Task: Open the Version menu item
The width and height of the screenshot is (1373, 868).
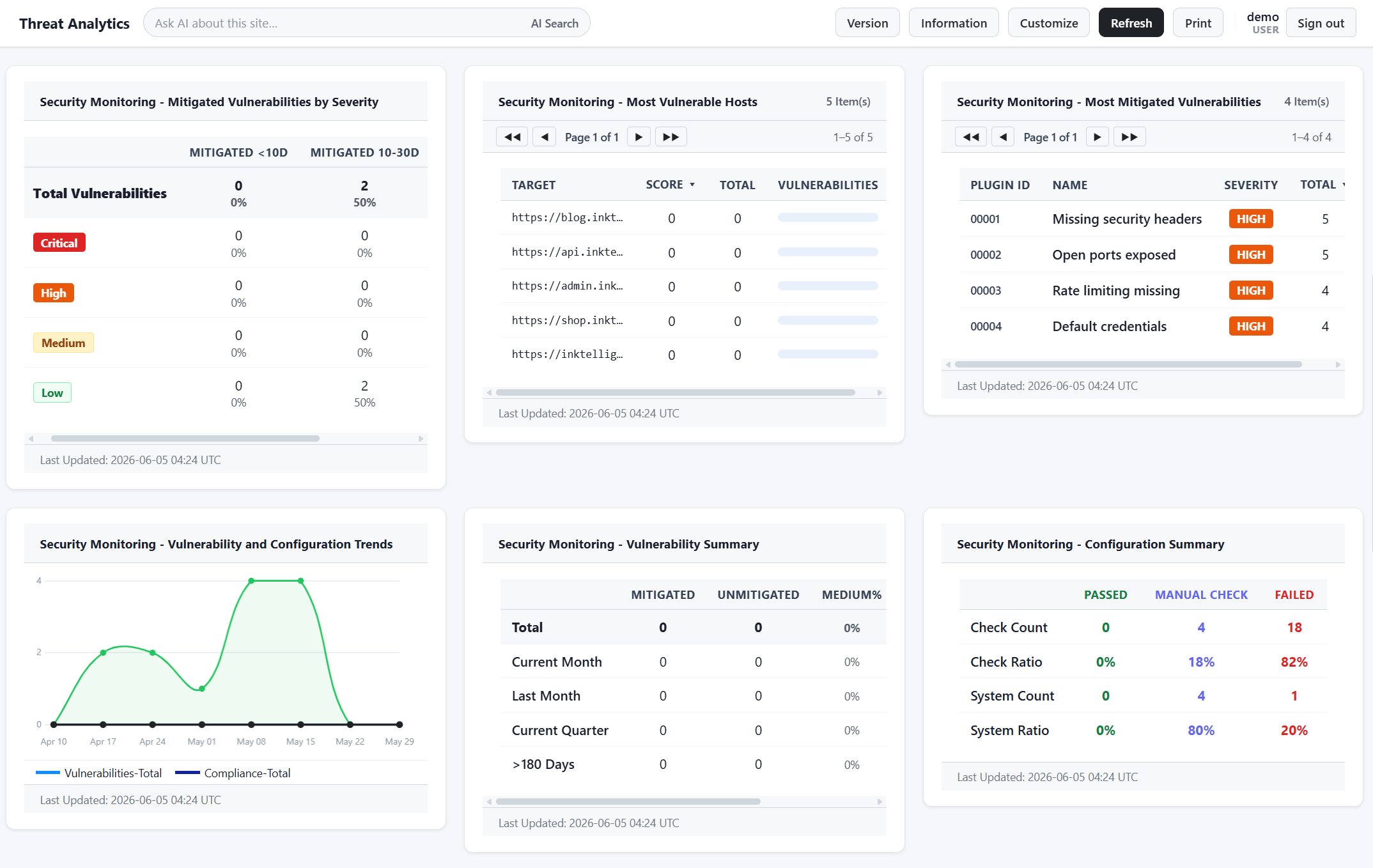Action: point(867,23)
